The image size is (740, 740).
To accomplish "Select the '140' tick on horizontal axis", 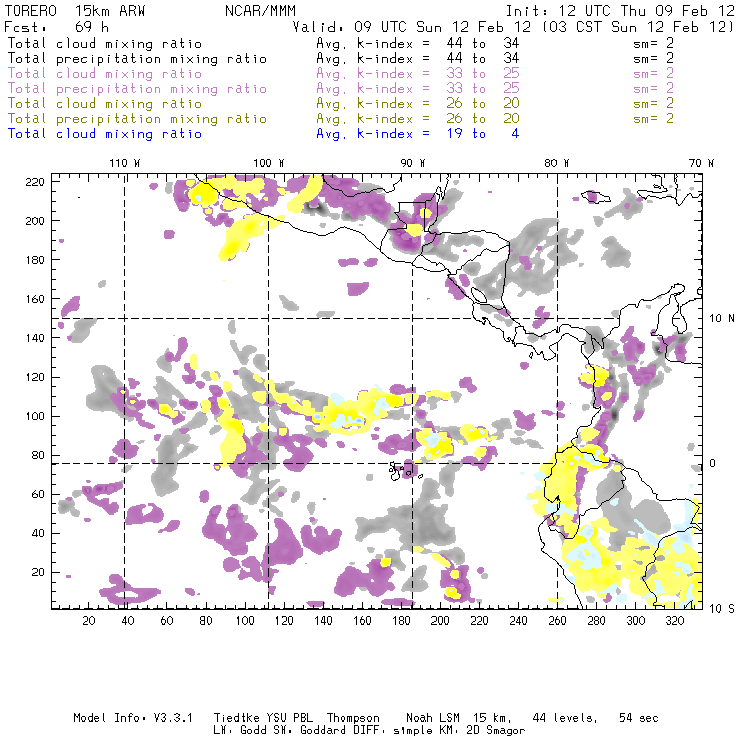I will (x=323, y=621).
